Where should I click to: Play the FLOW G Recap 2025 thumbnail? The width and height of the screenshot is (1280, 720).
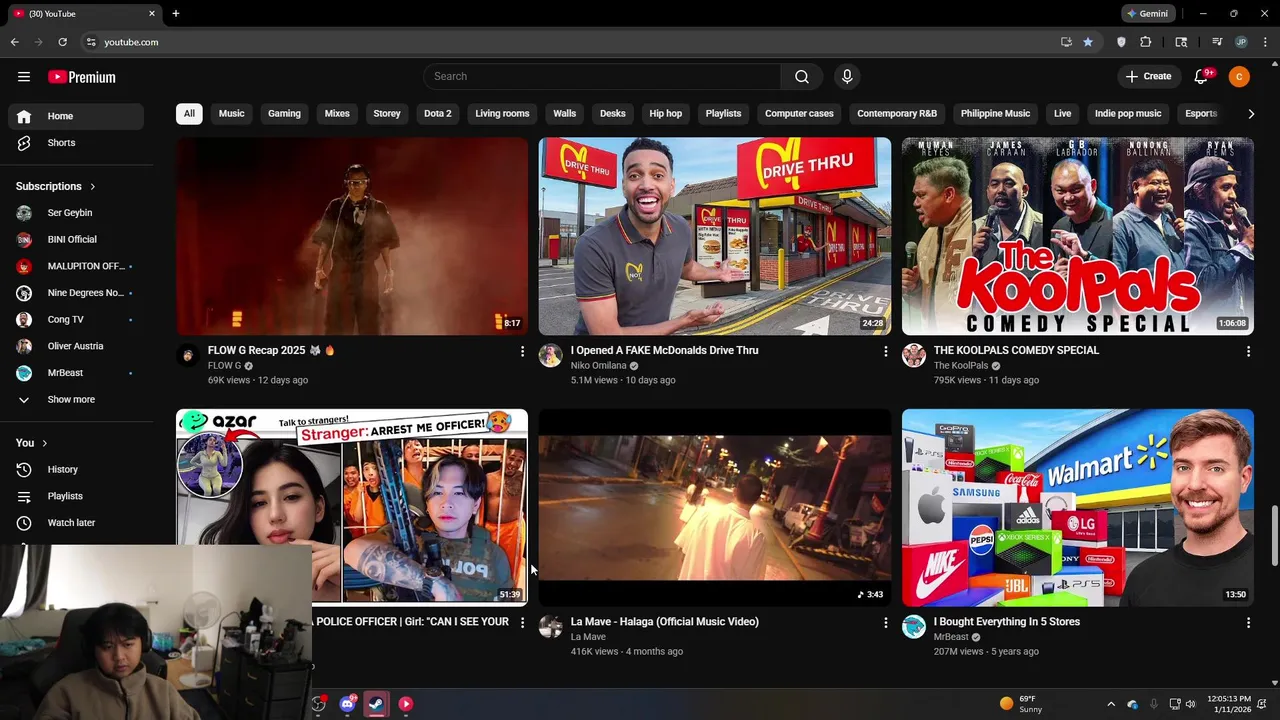pos(352,236)
